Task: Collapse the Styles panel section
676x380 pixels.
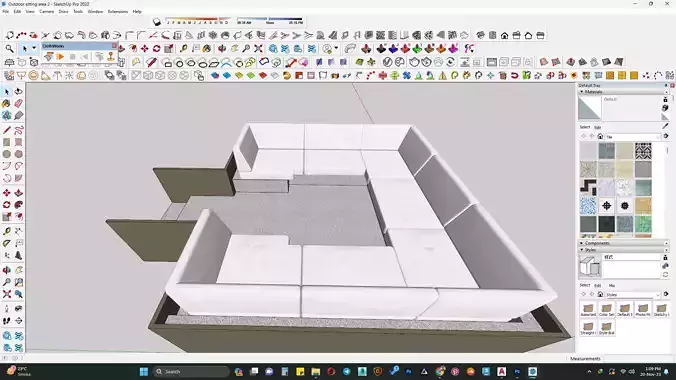Action: tap(582, 250)
